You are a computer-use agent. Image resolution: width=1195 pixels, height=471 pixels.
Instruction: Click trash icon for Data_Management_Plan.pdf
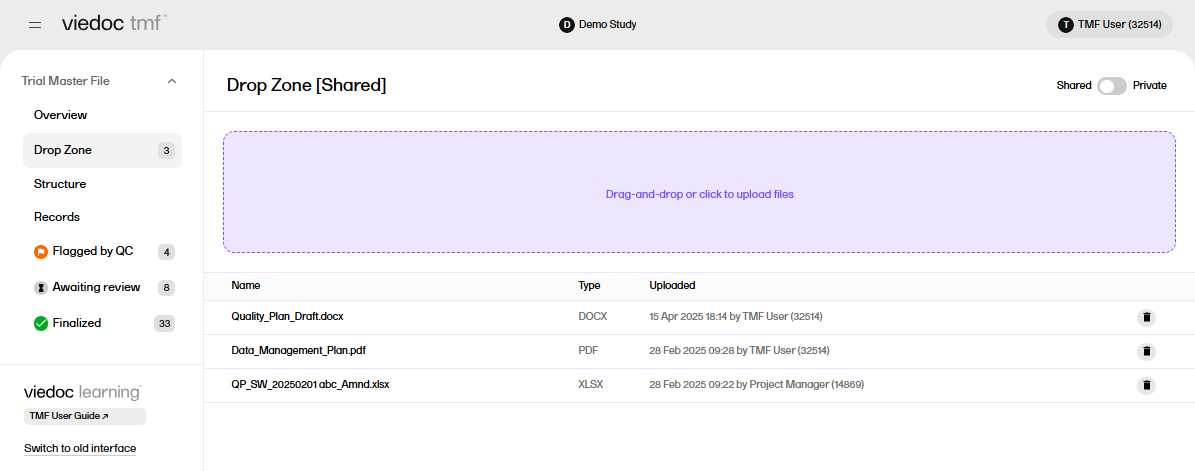coord(1146,351)
